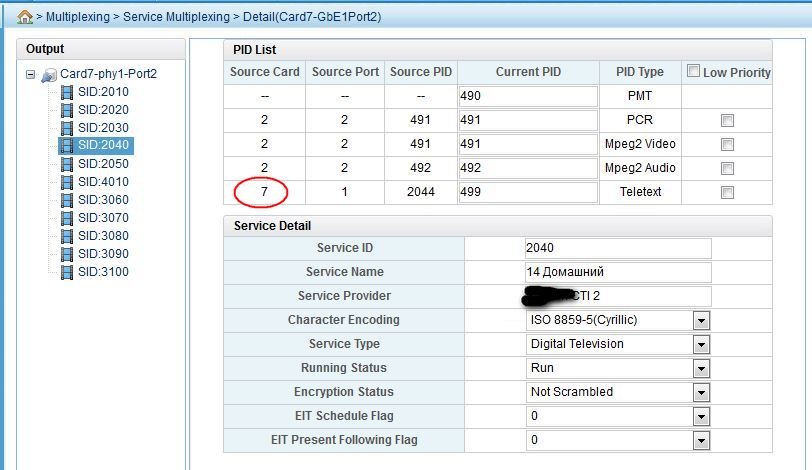
Task: Edit Current PID field of PCR row
Action: click(x=528, y=120)
